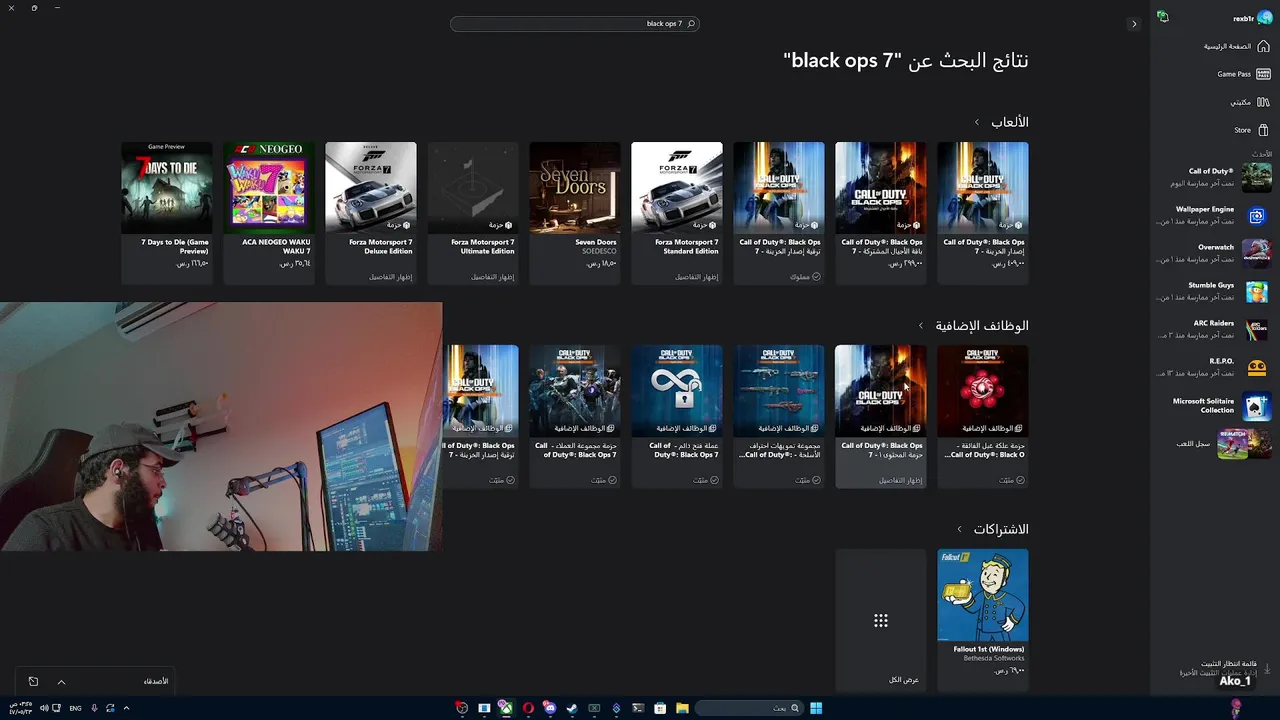Screen dimensions: 1280x720
Task: Open play history (سجل اللعب)
Action: point(1224,443)
